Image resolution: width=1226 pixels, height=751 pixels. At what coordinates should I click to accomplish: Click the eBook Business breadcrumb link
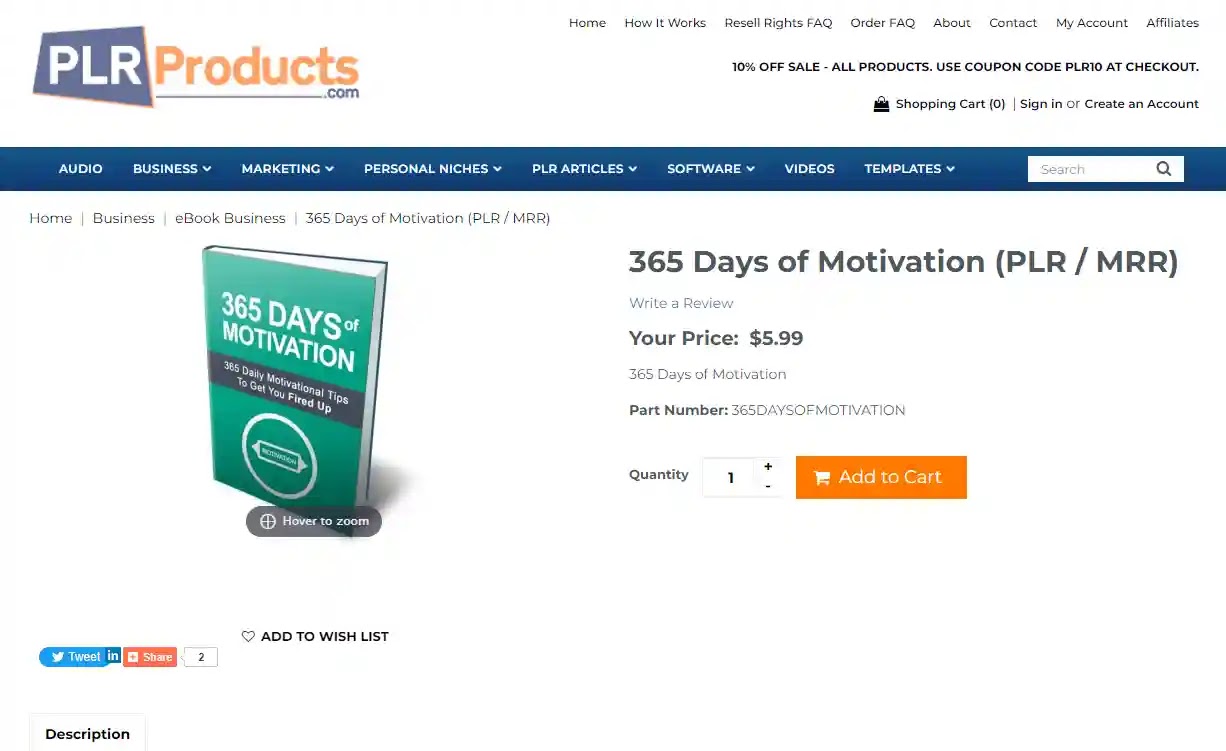click(x=230, y=218)
